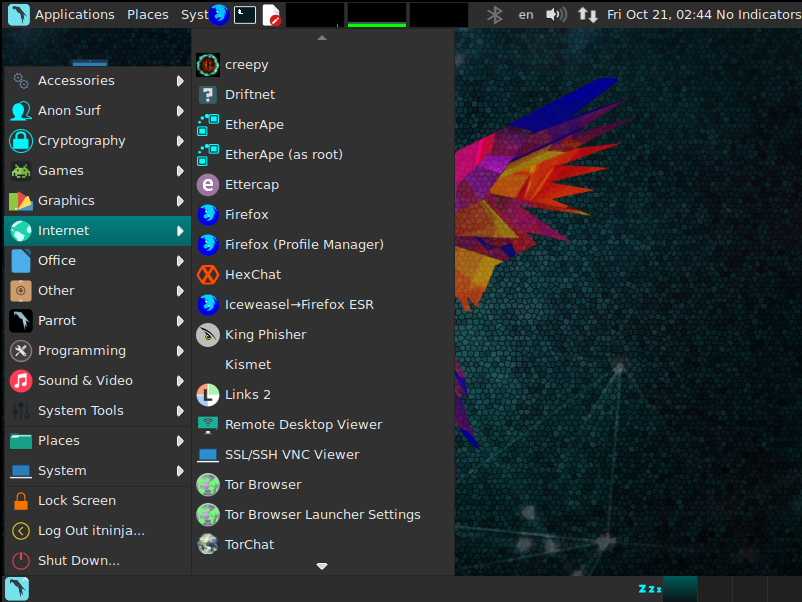Click the Parrot logo beside Applications
The image size is (802, 602).
(x=19, y=14)
